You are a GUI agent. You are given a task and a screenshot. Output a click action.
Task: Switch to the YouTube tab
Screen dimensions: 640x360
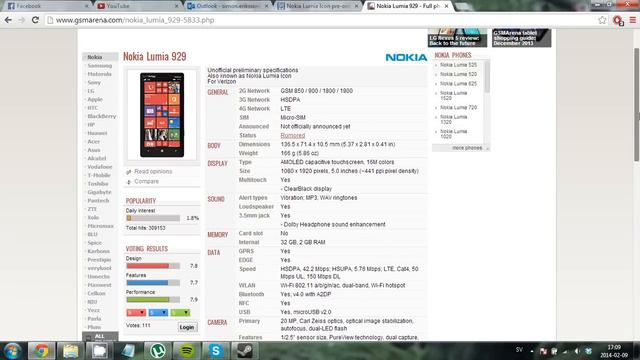(137, 6)
